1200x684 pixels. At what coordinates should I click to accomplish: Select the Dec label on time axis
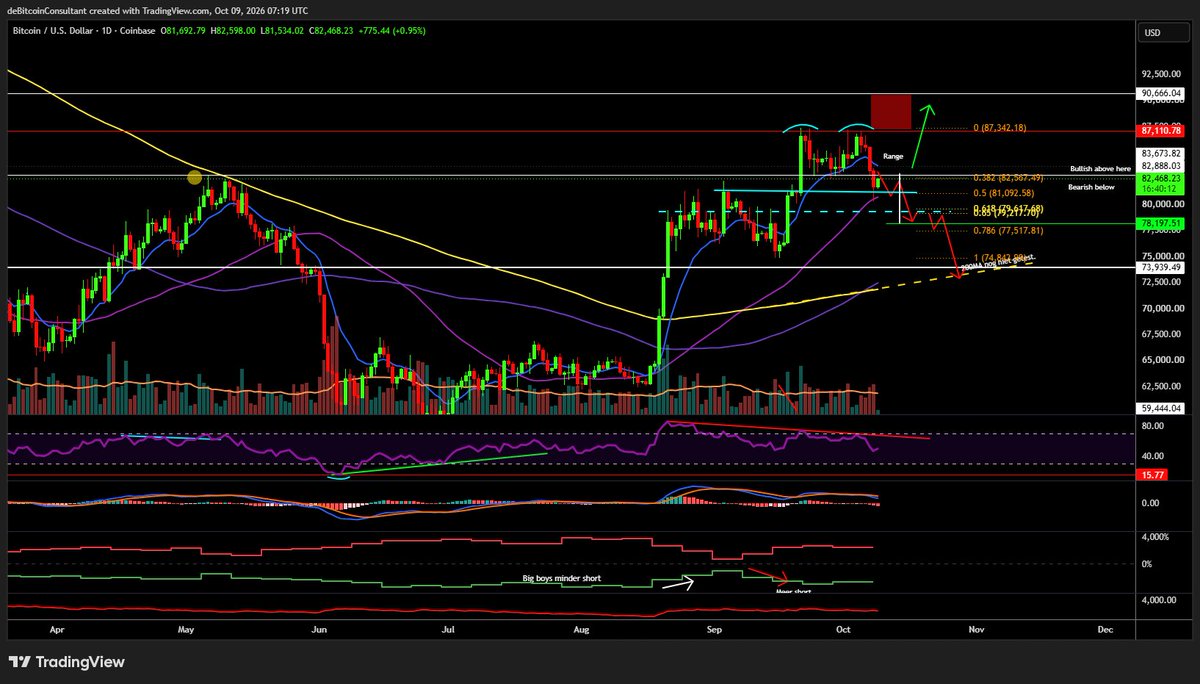[1106, 632]
